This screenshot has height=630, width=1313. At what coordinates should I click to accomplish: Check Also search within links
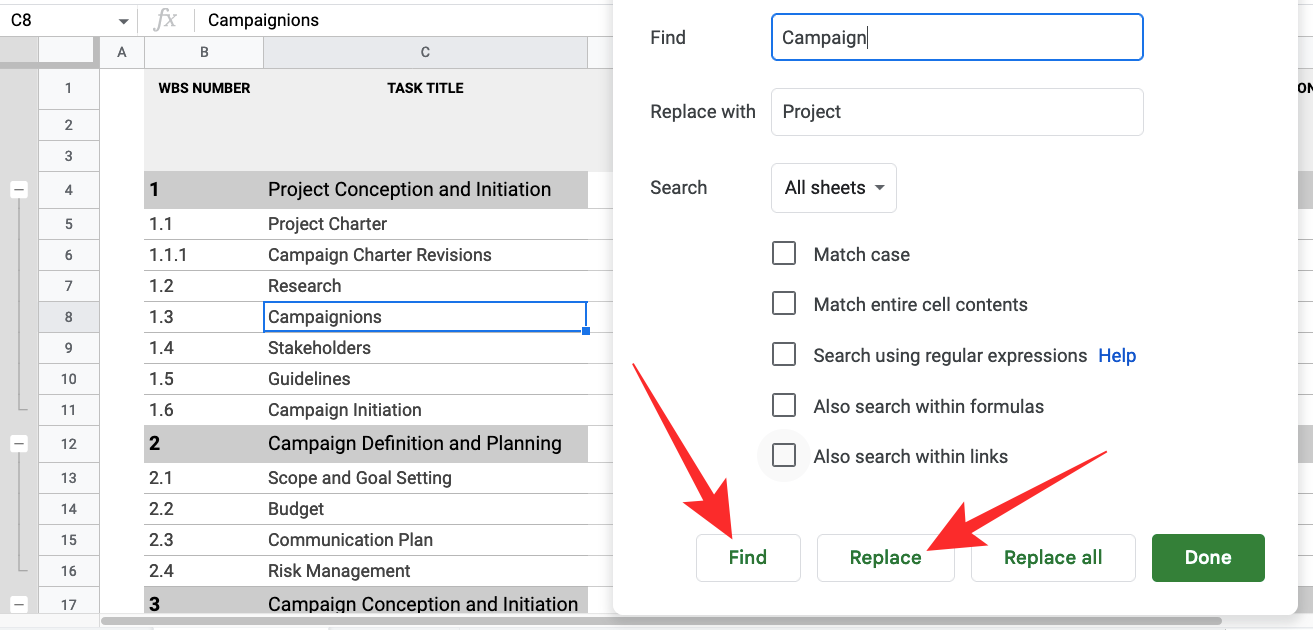pyautogui.click(x=784, y=456)
